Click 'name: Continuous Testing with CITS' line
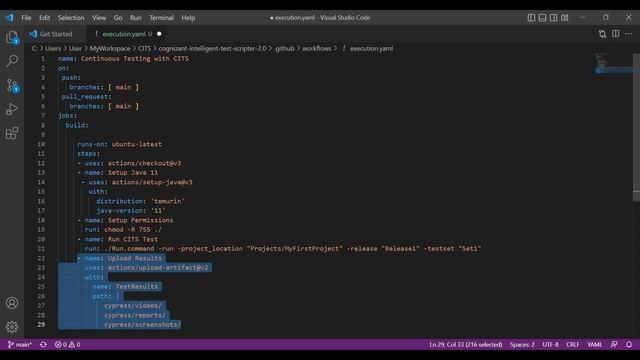Viewport: 640px width, 360px height. click(x=123, y=59)
